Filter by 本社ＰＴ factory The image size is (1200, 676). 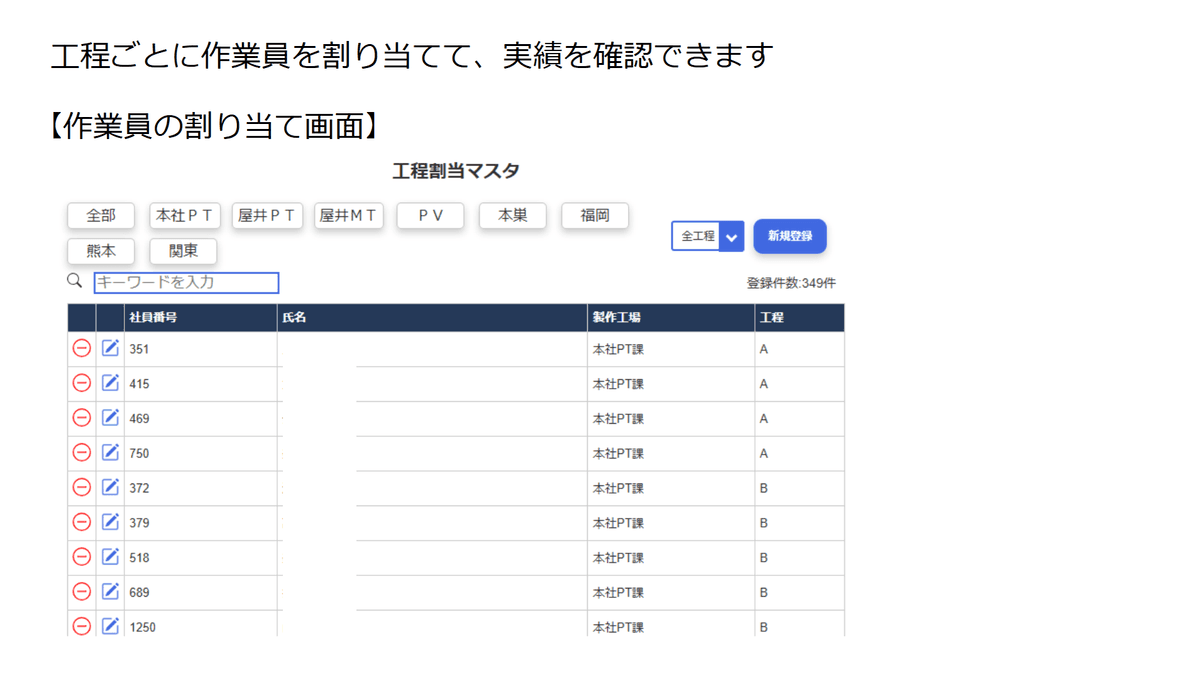[184, 215]
